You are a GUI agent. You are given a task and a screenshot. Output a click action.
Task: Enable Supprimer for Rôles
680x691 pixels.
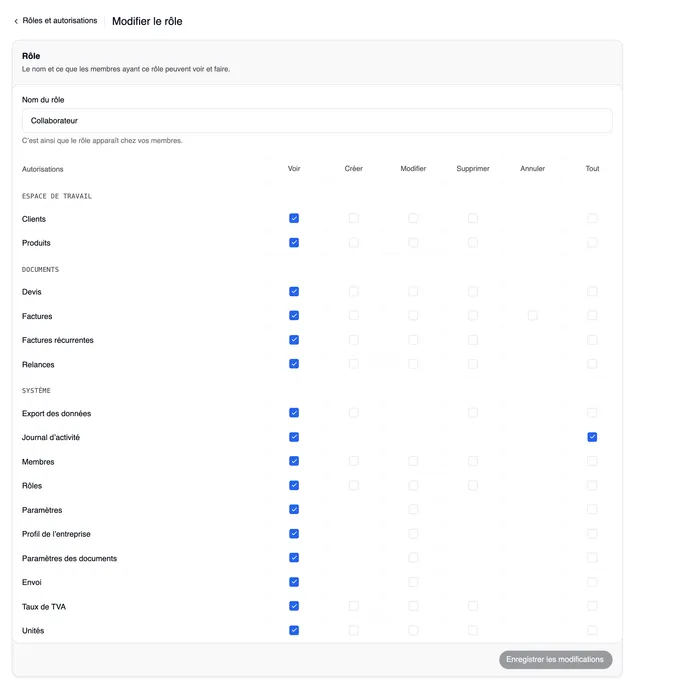click(x=473, y=486)
